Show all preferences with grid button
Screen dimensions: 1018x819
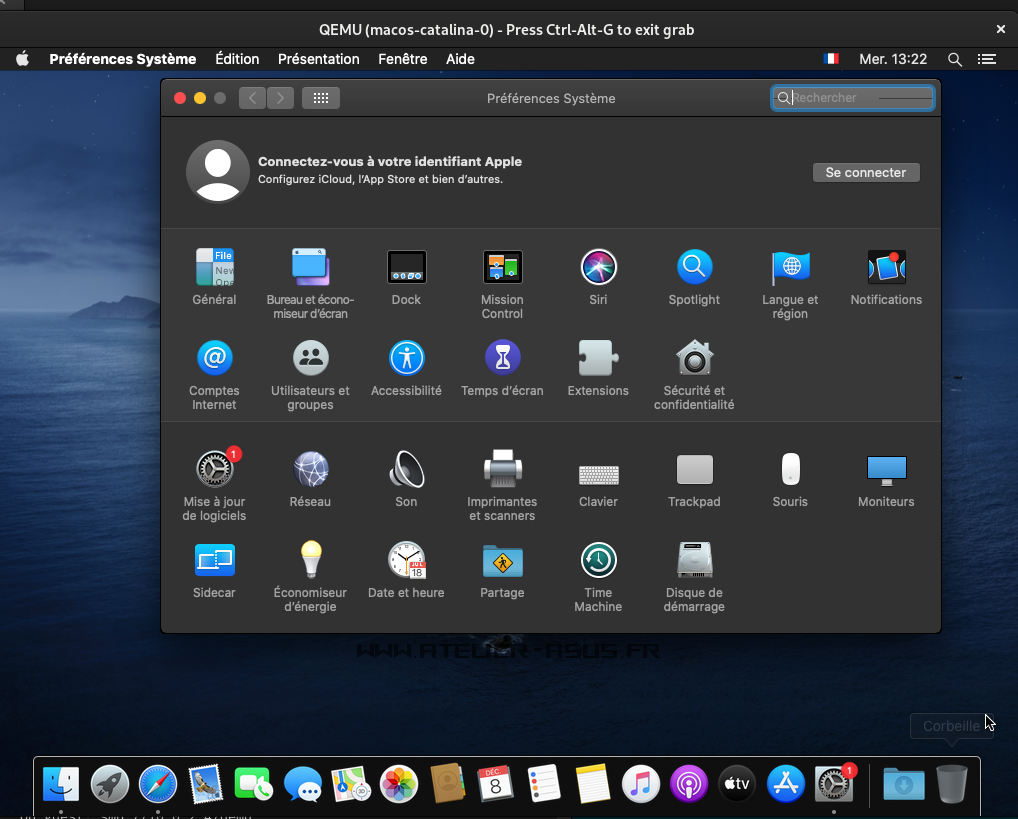(x=321, y=98)
